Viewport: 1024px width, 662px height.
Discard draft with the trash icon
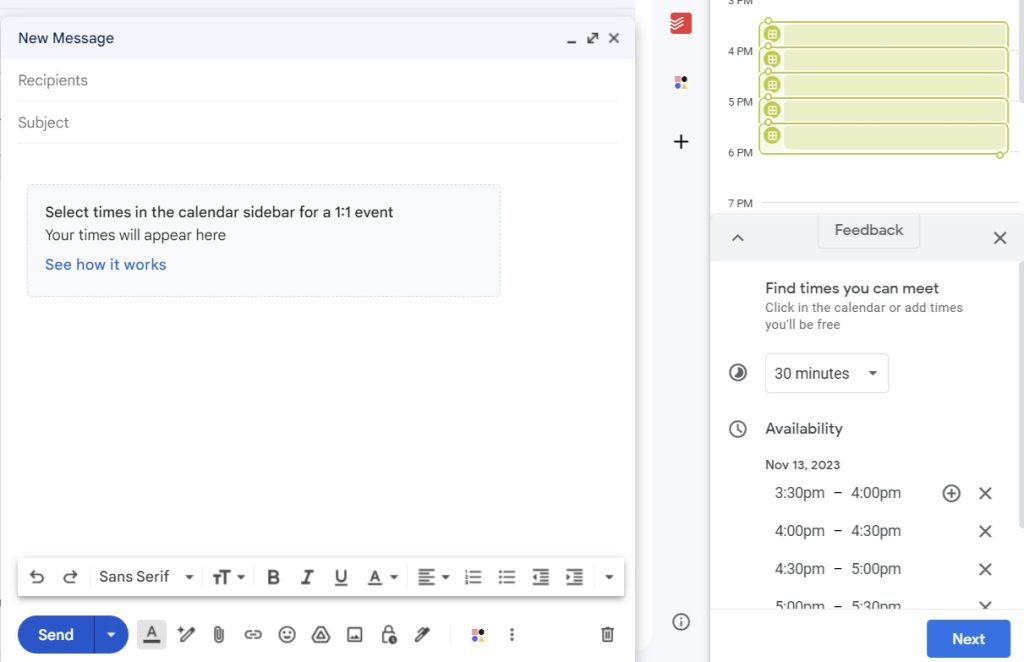point(607,634)
